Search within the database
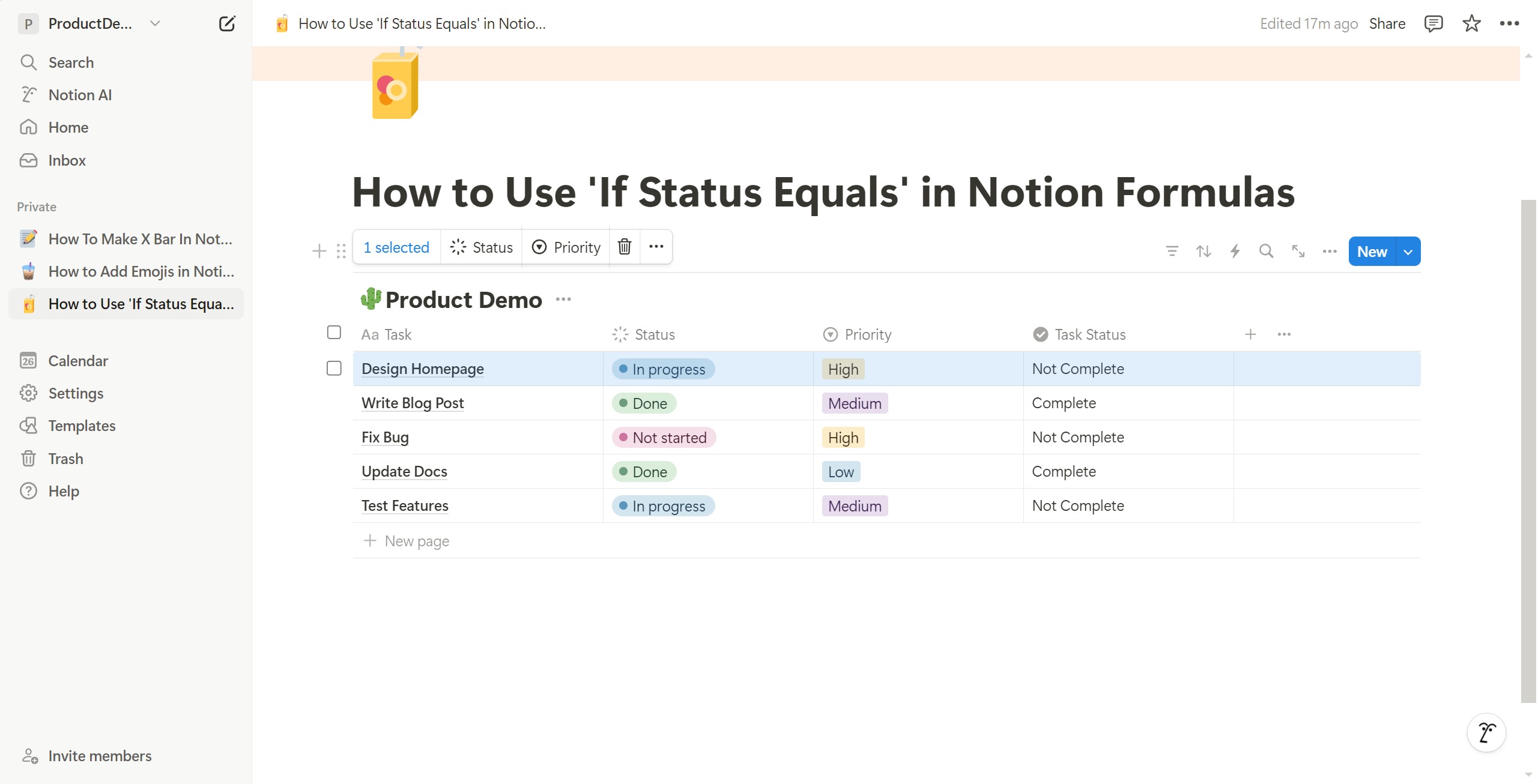Image resolution: width=1538 pixels, height=784 pixels. pos(1266,251)
